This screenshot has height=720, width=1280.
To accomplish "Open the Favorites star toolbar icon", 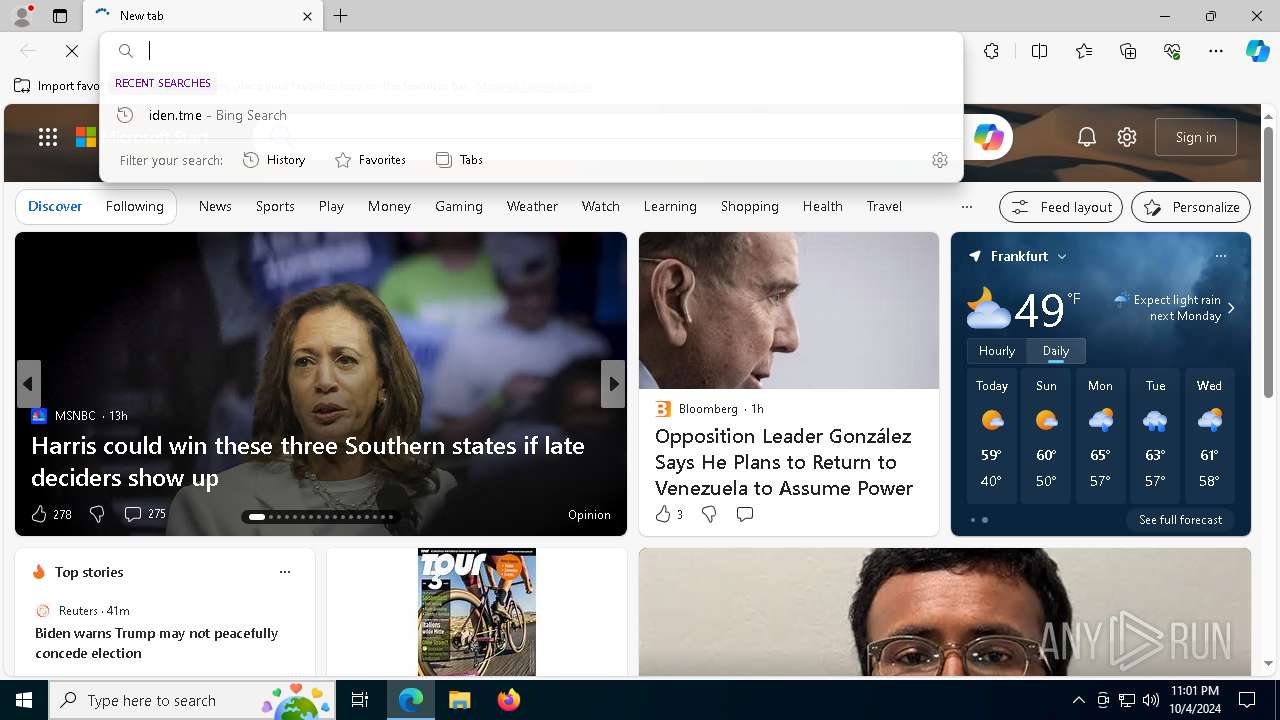I will pos(1084,51).
